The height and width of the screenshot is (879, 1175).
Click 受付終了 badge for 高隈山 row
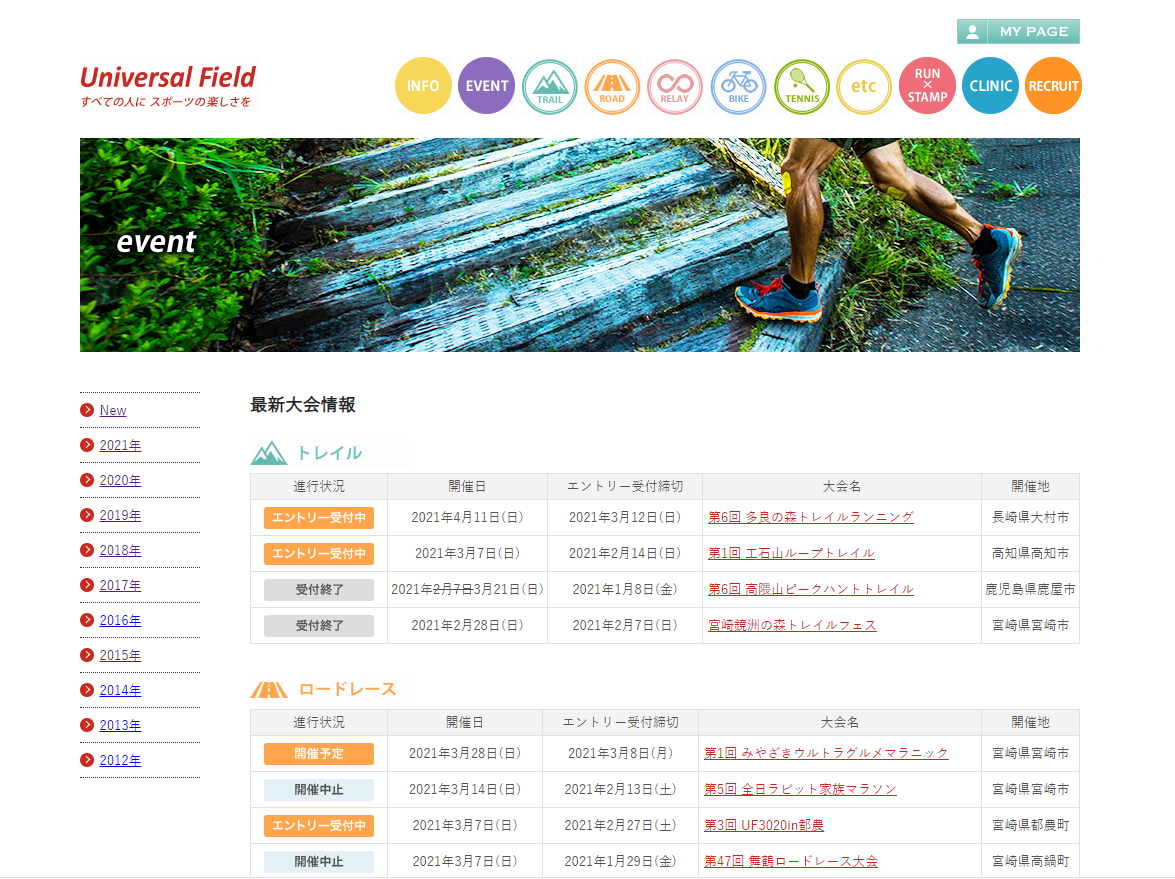click(318, 590)
